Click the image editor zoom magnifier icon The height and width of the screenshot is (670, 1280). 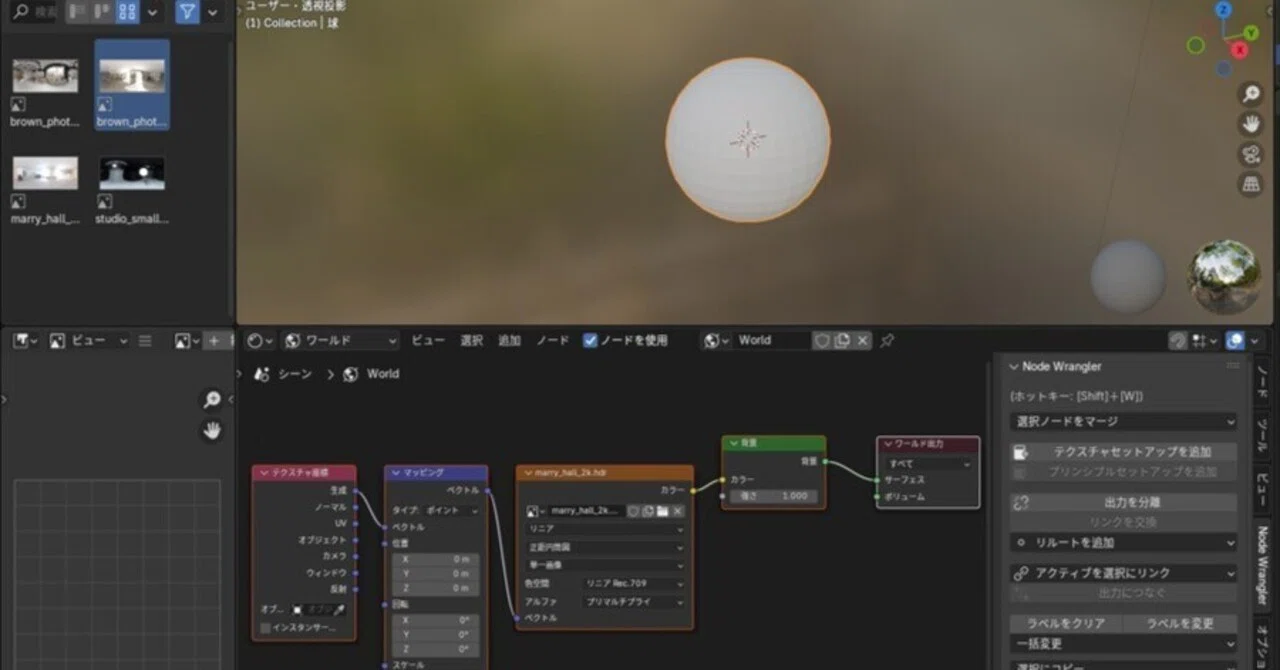point(212,400)
